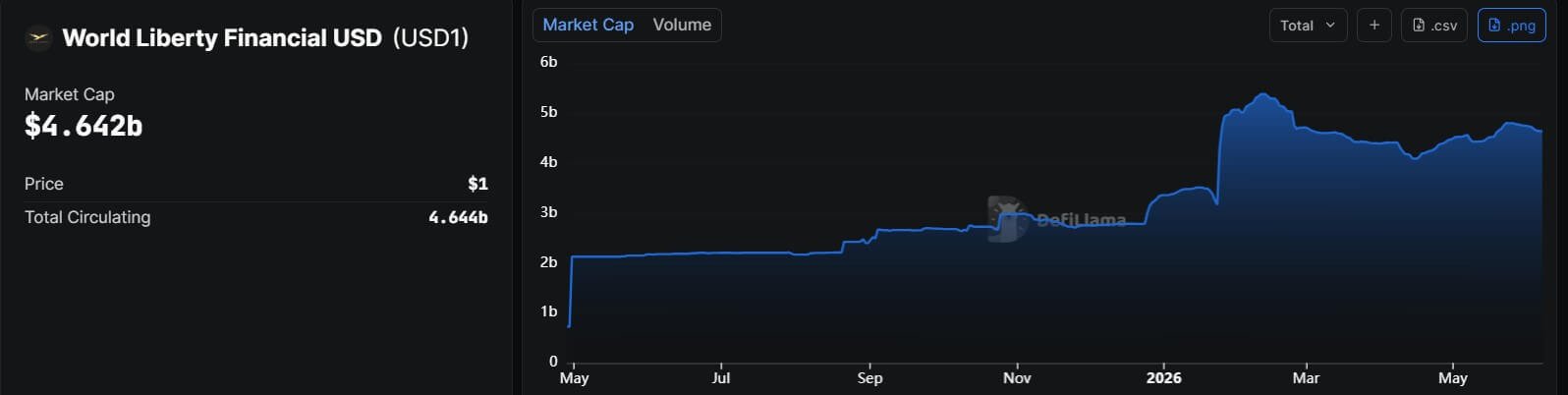Image resolution: width=1568 pixels, height=395 pixels.
Task: Open the Total dropdown
Action: [1308, 26]
